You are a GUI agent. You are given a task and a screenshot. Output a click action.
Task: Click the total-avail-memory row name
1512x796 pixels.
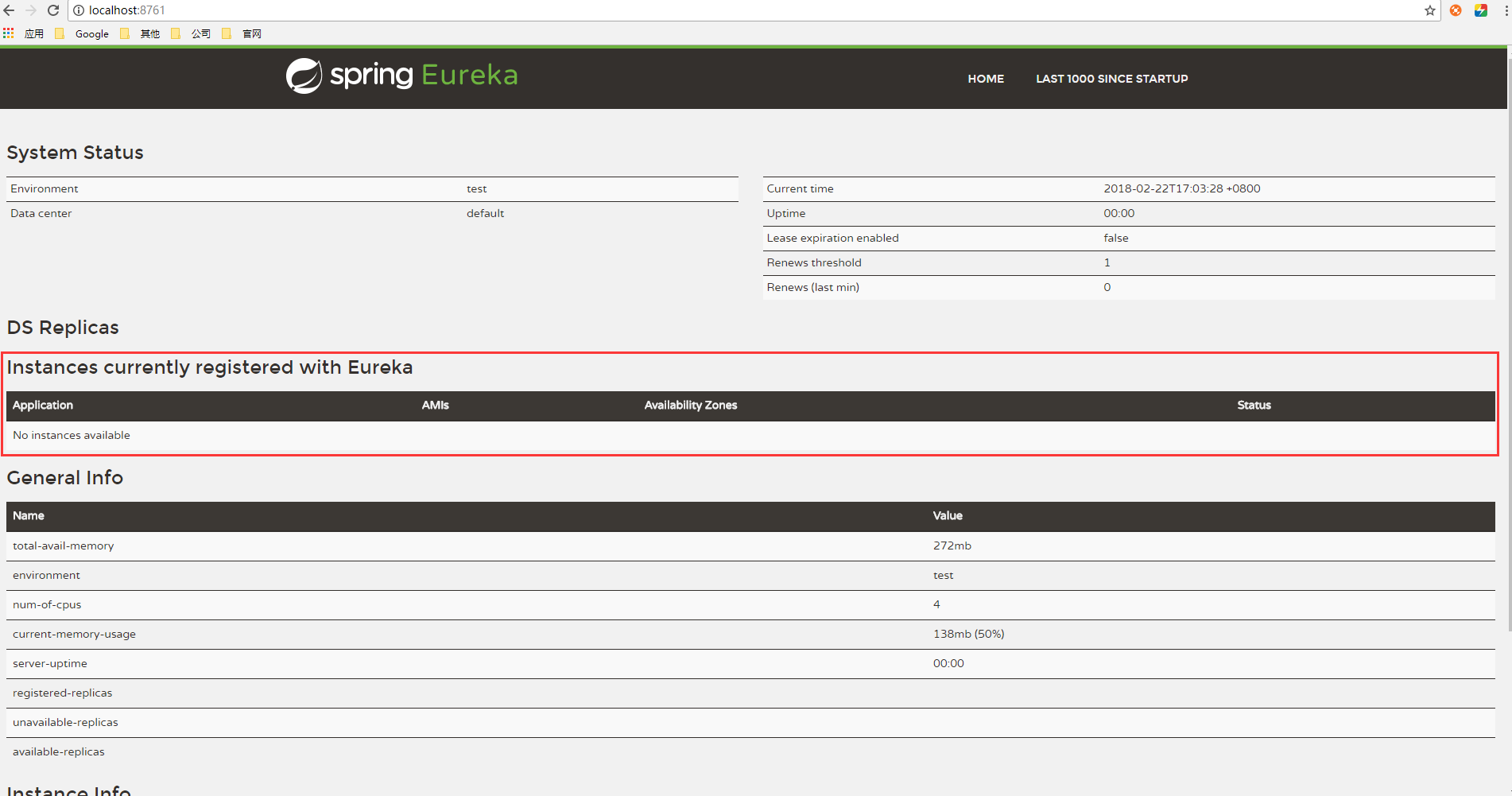[x=64, y=546]
